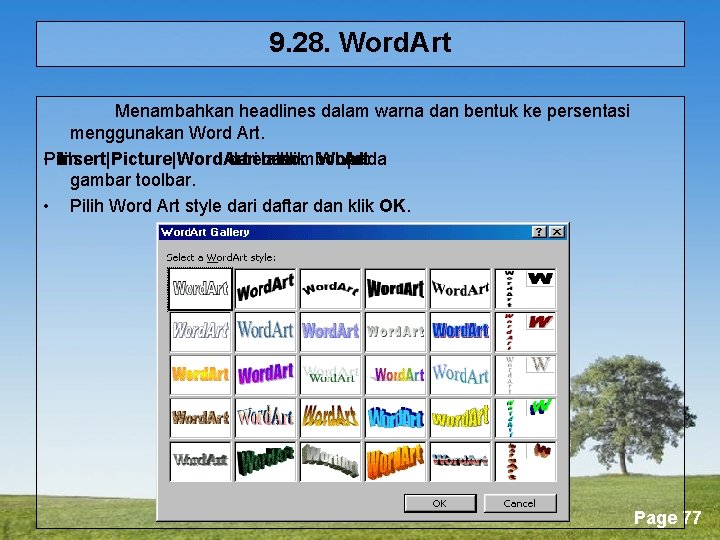Select the dark red vertical WordArt style
Viewport: 720px width, 540px height.
pyautogui.click(x=526, y=332)
